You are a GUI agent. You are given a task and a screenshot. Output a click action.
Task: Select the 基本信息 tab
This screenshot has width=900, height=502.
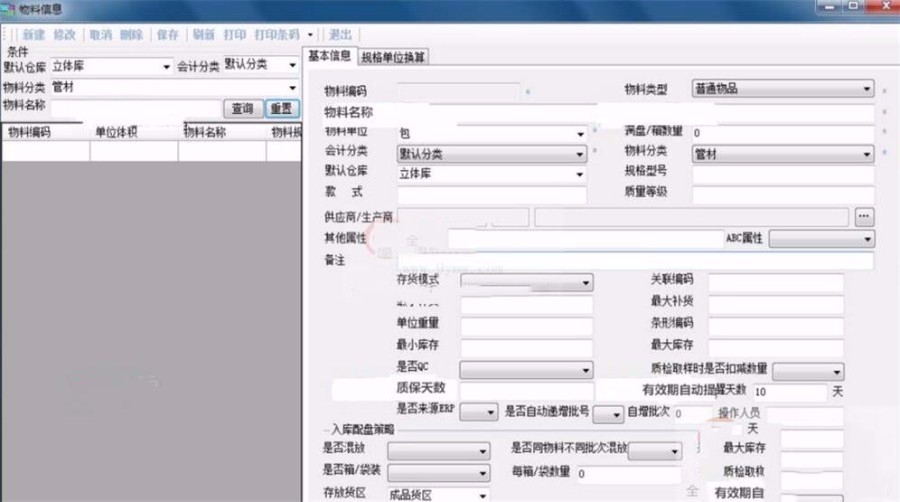click(x=329, y=56)
